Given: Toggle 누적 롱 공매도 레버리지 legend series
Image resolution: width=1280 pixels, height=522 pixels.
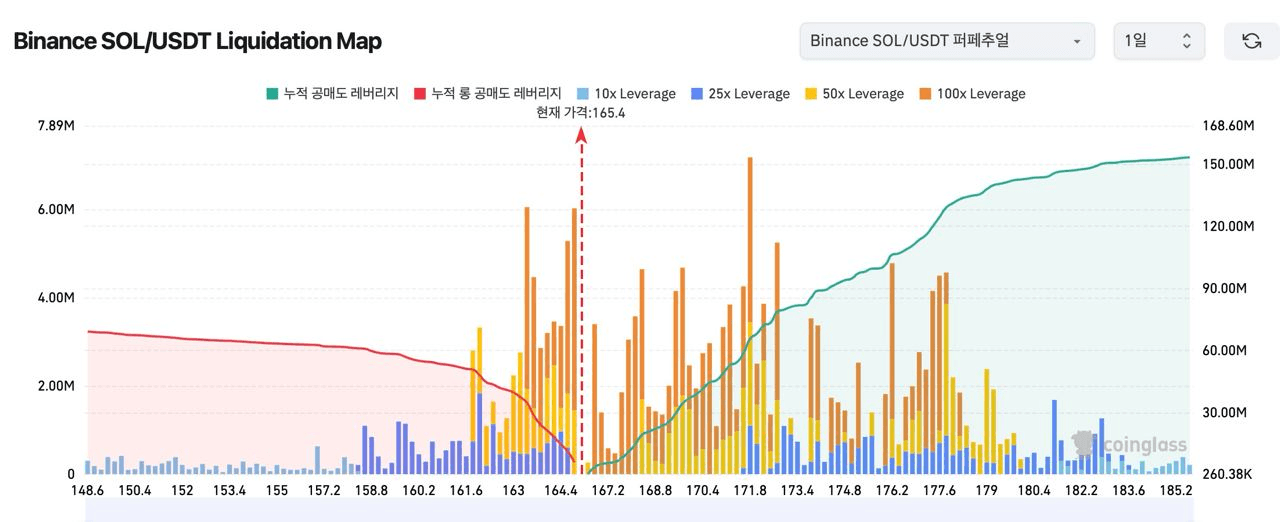Looking at the screenshot, I should 487,93.
